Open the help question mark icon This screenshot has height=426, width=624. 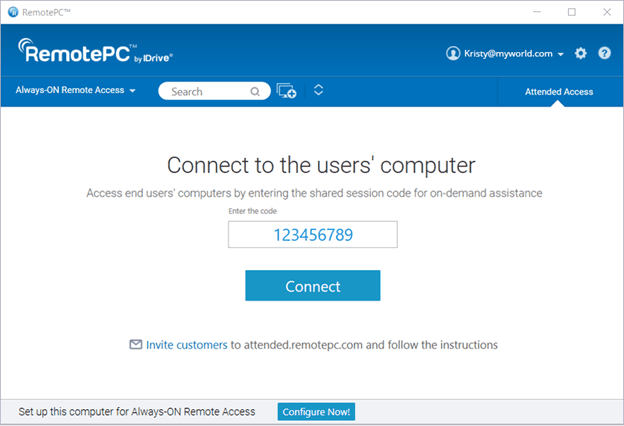(604, 53)
